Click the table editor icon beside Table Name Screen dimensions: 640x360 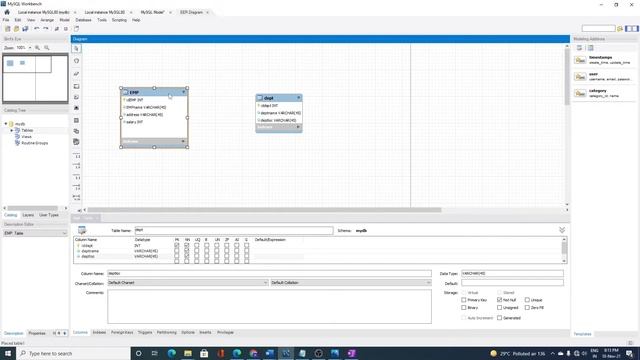[x=82, y=230]
